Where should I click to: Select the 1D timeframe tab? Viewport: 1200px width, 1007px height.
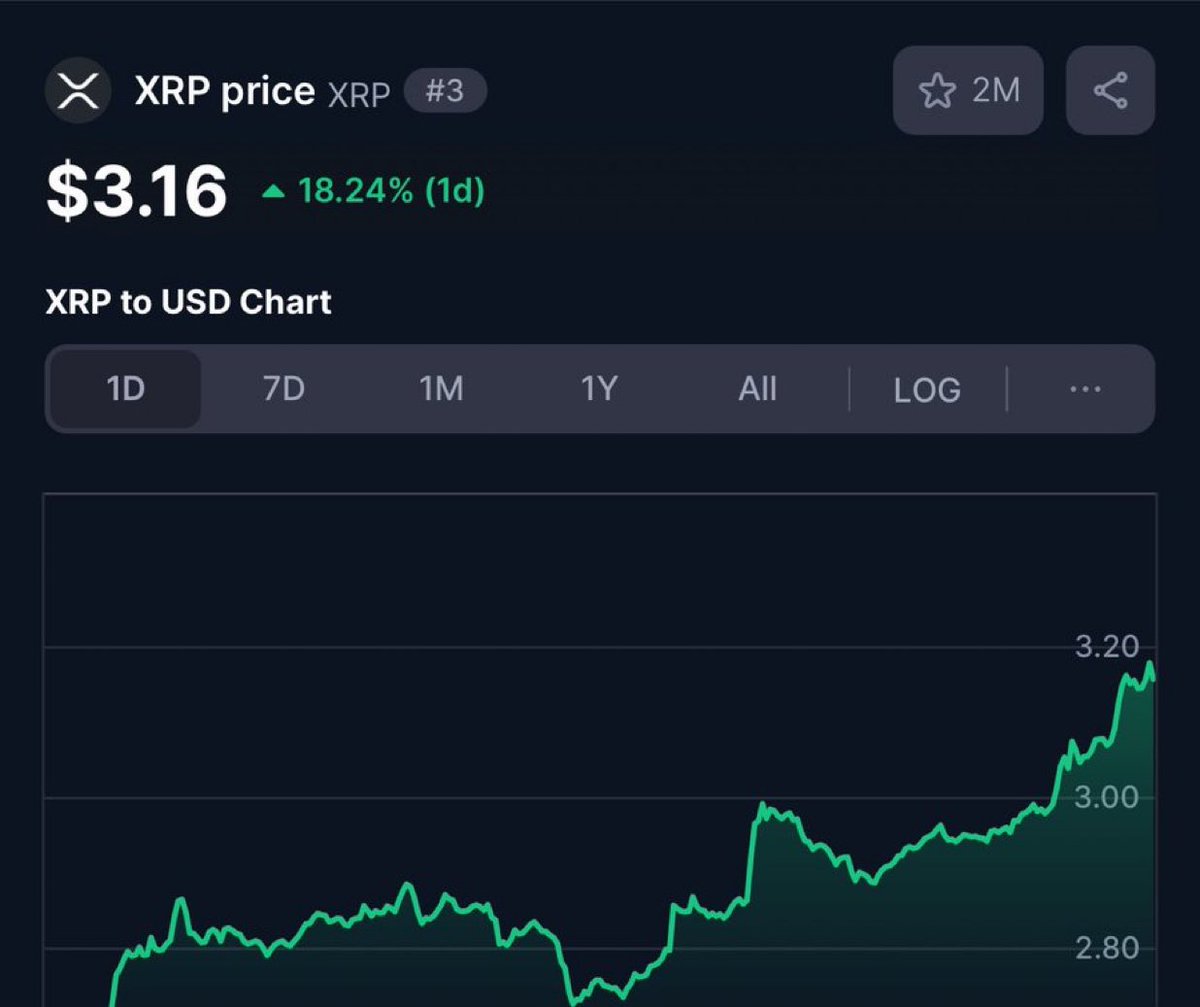tap(125, 389)
